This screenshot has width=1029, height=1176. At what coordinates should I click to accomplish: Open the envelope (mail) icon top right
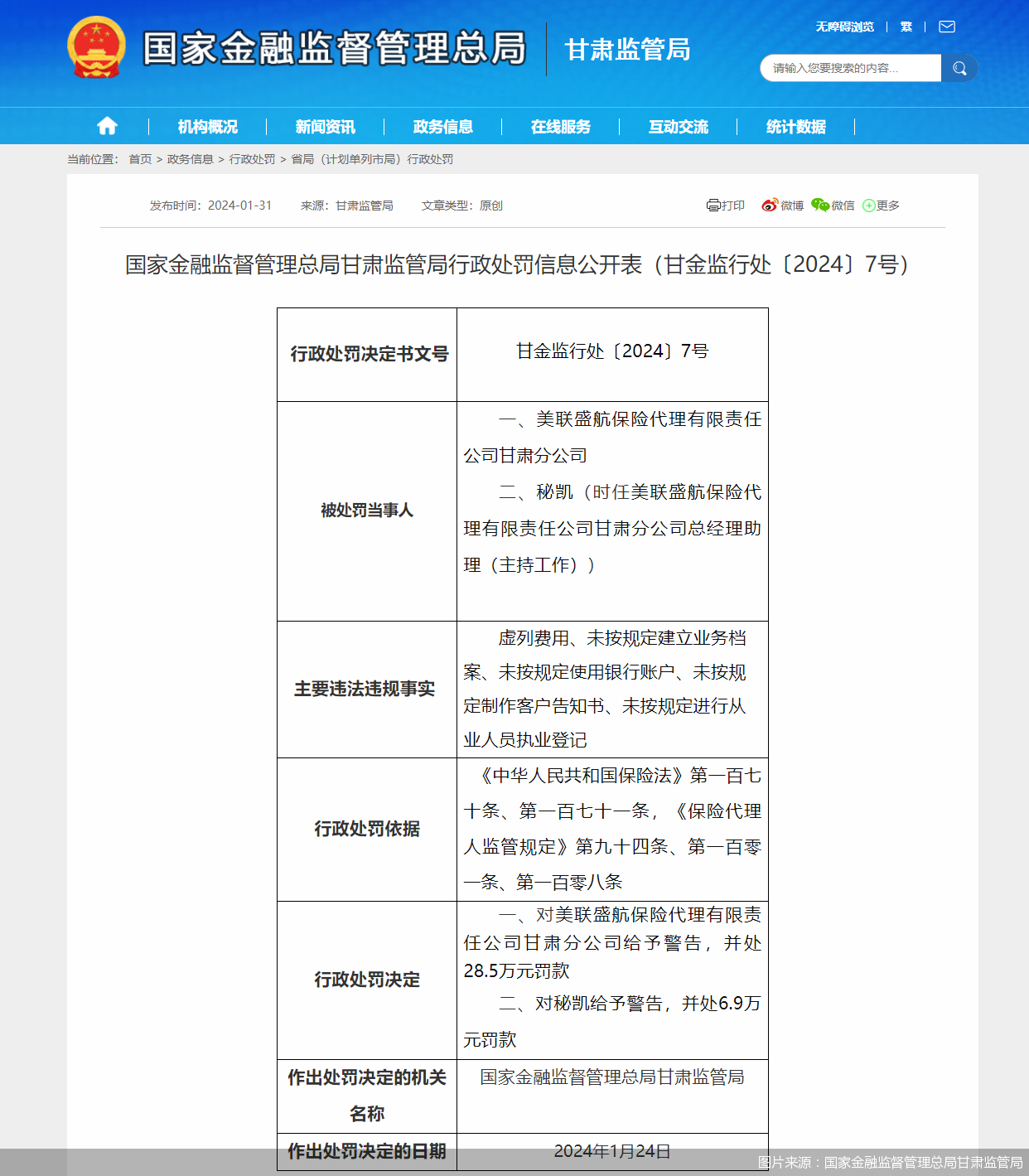click(x=945, y=27)
